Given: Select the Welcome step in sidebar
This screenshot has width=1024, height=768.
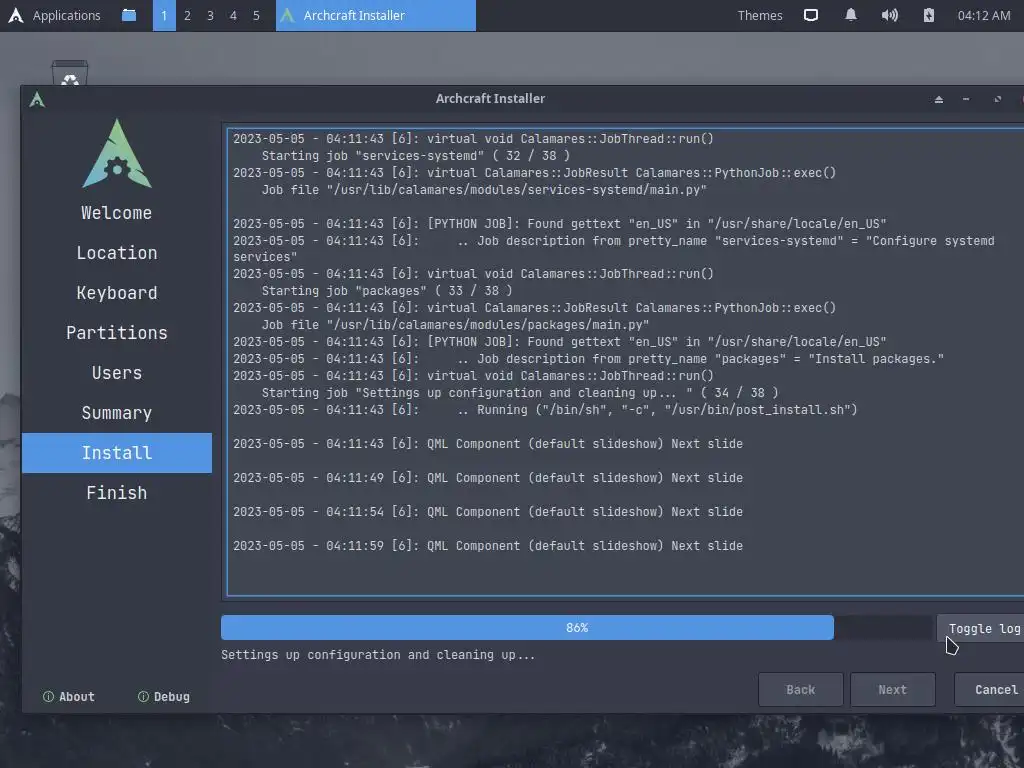Looking at the screenshot, I should 117,213.
